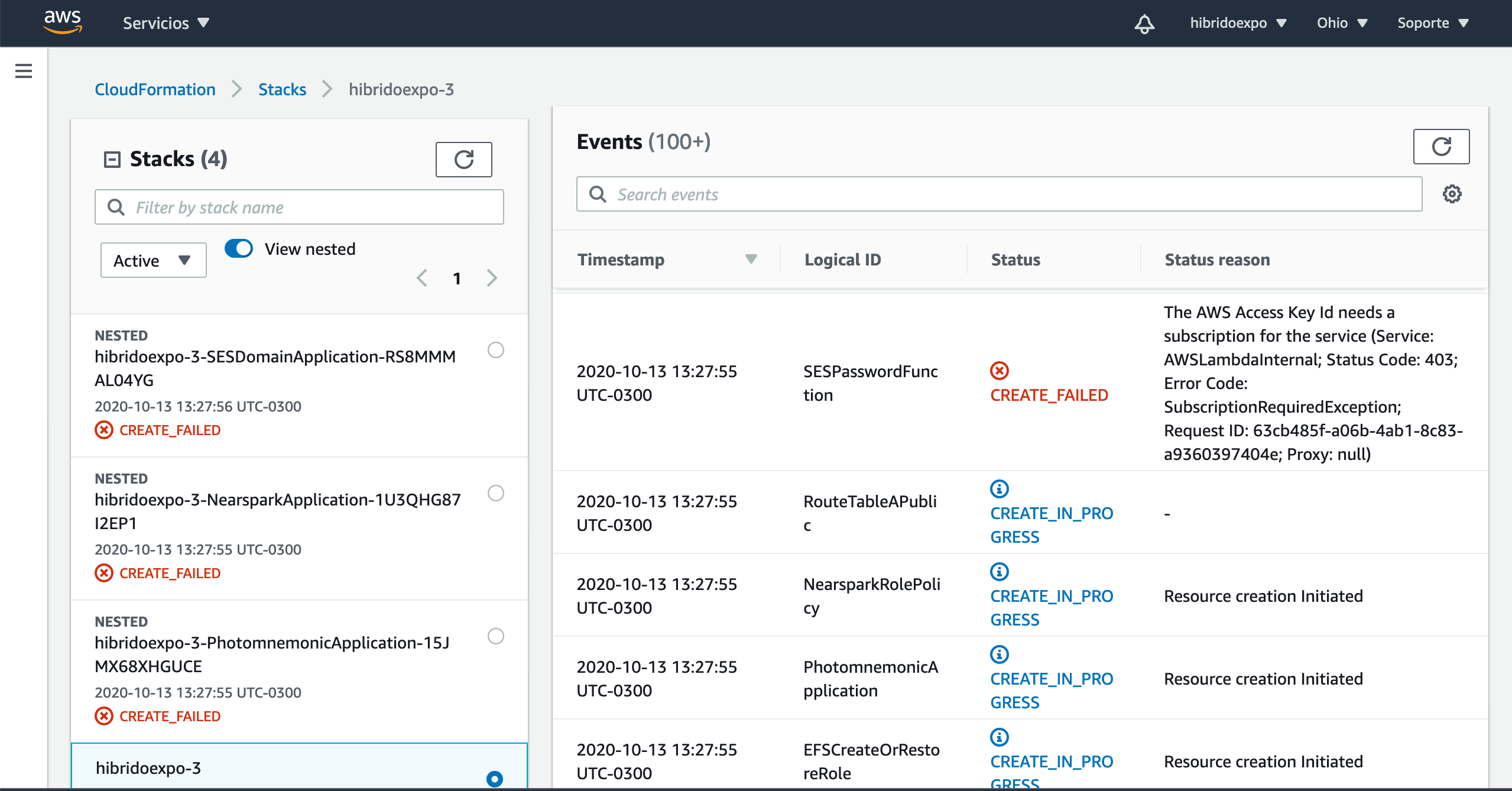The width and height of the screenshot is (1512, 791).
Task: Click the Search events input field
Action: click(999, 194)
